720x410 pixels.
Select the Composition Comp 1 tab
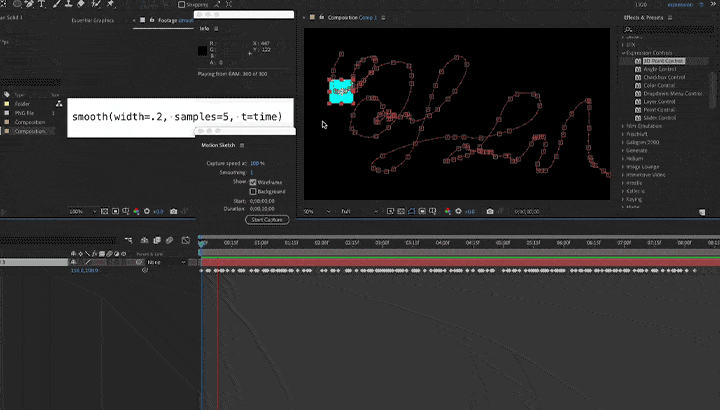coord(352,17)
